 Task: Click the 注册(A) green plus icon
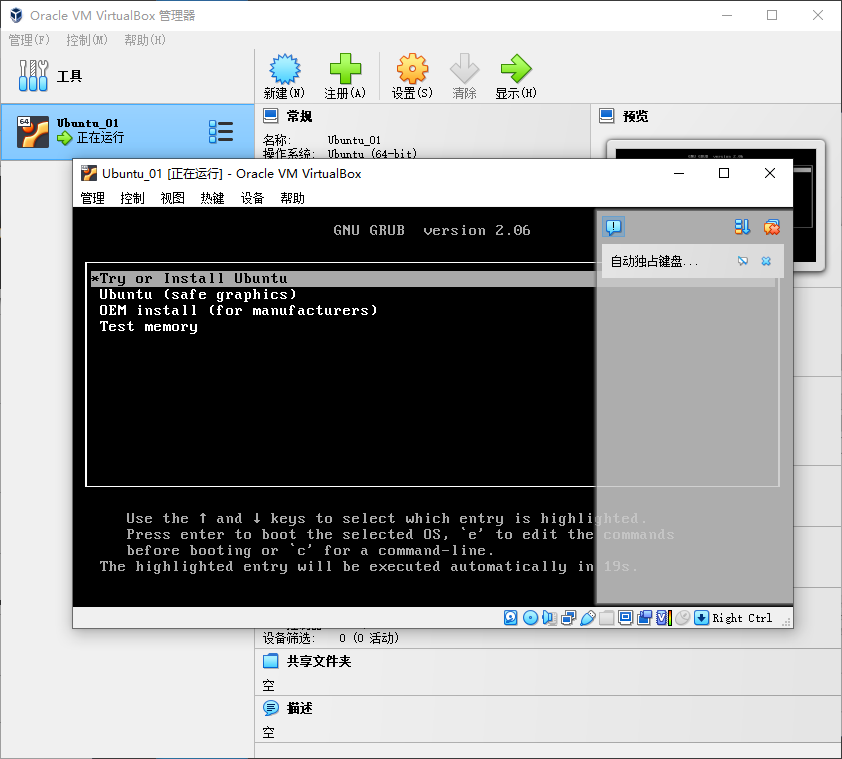pyautogui.click(x=345, y=69)
